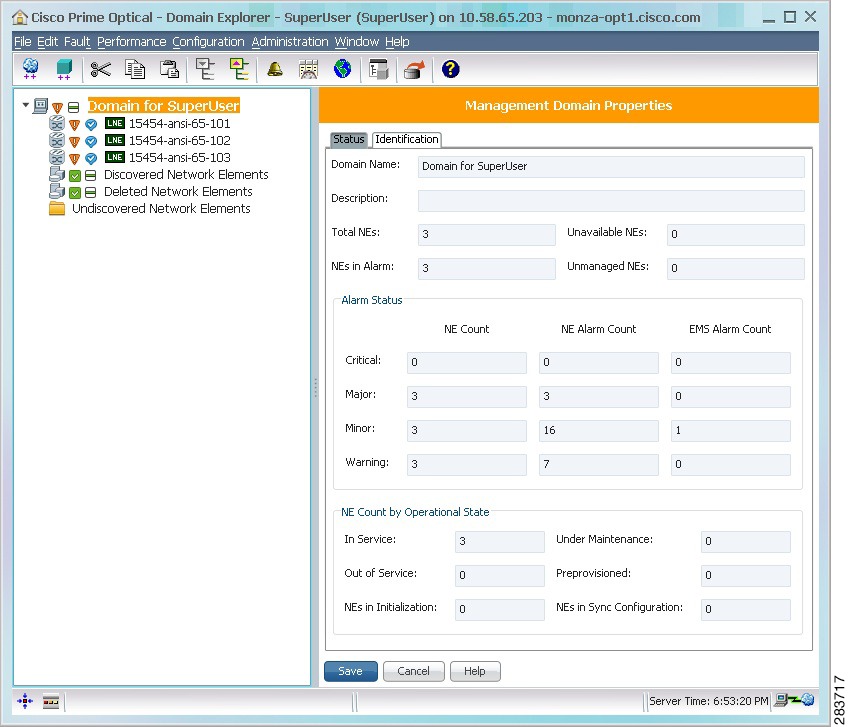This screenshot has height=727, width=848.
Task: Click the Add Network Element cloud icon
Action: (x=30, y=69)
